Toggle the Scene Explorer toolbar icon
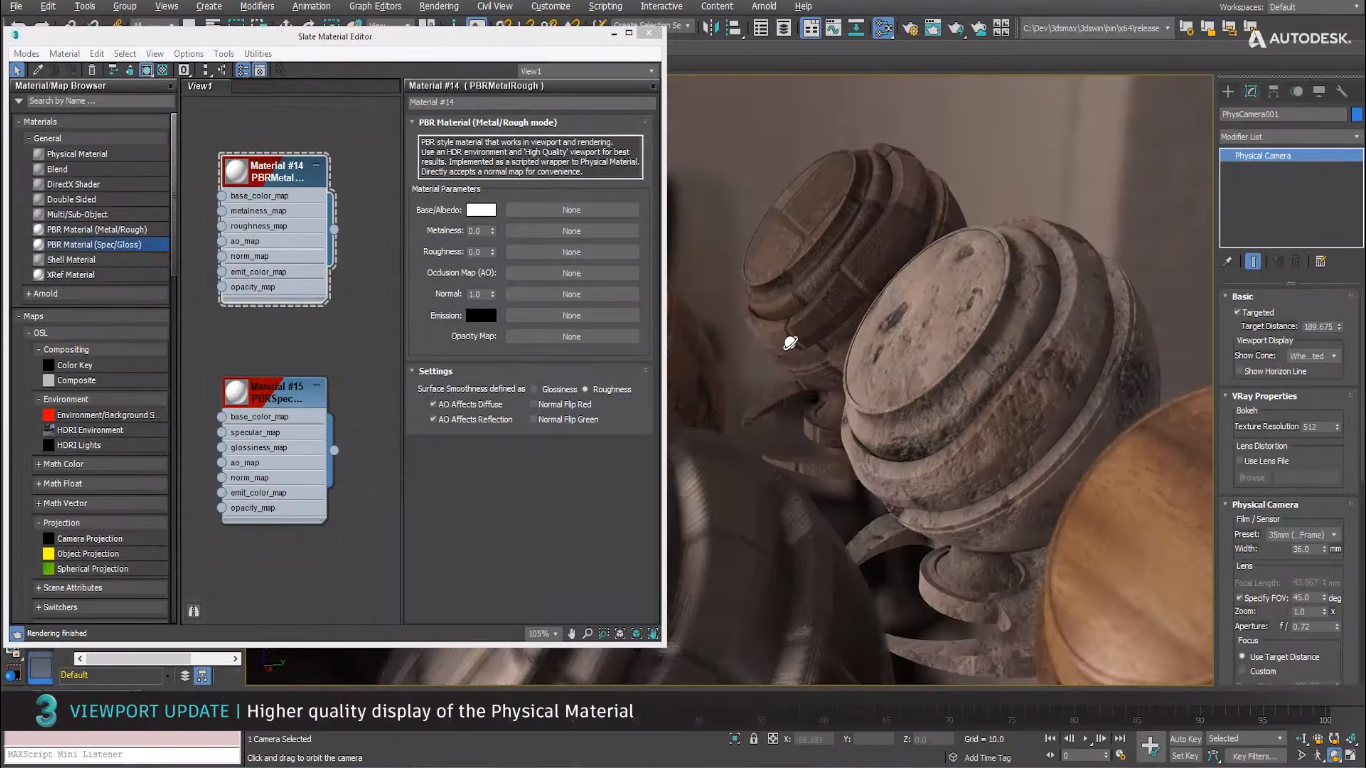 pyautogui.click(x=761, y=28)
